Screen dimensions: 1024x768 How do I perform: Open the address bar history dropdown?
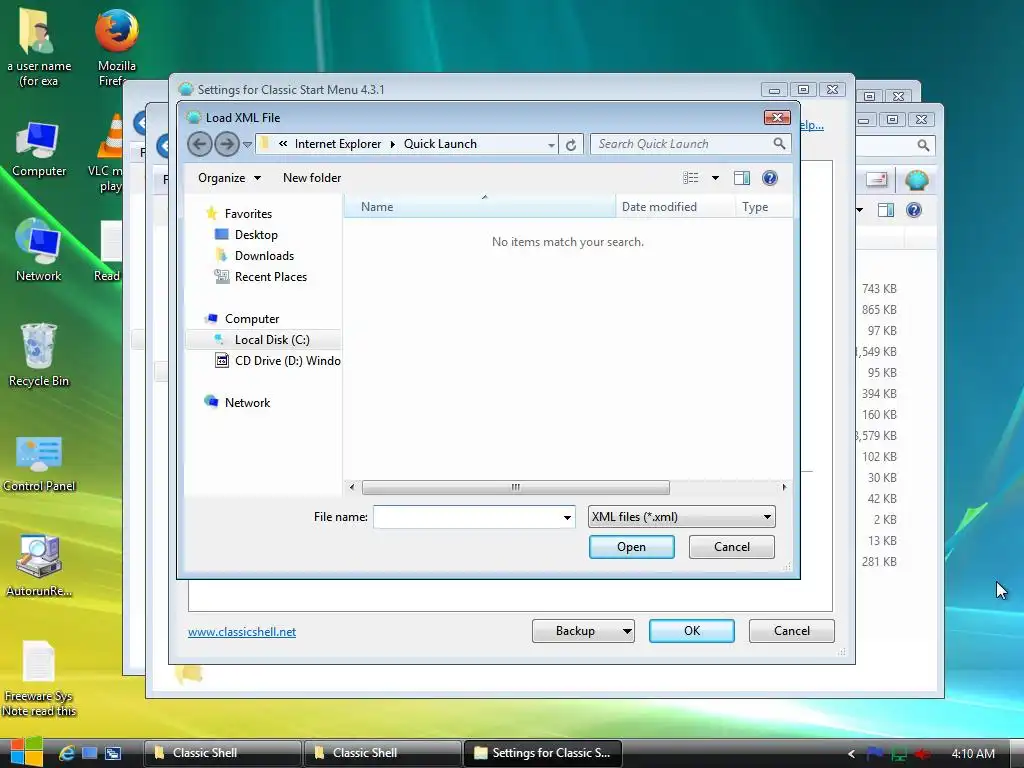552,145
